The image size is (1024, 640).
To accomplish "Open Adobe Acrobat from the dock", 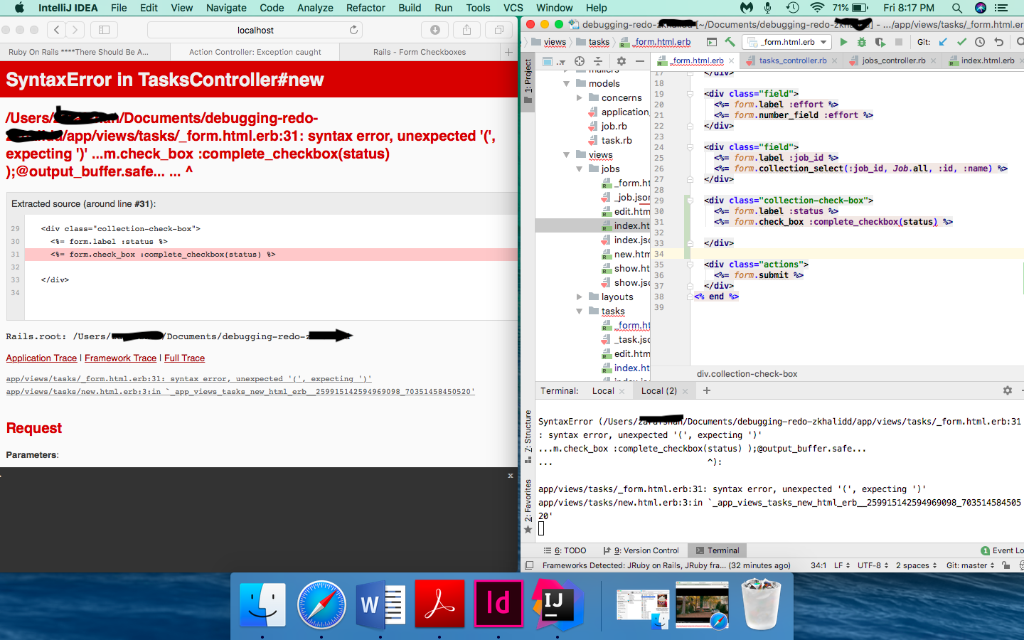I will [440, 604].
